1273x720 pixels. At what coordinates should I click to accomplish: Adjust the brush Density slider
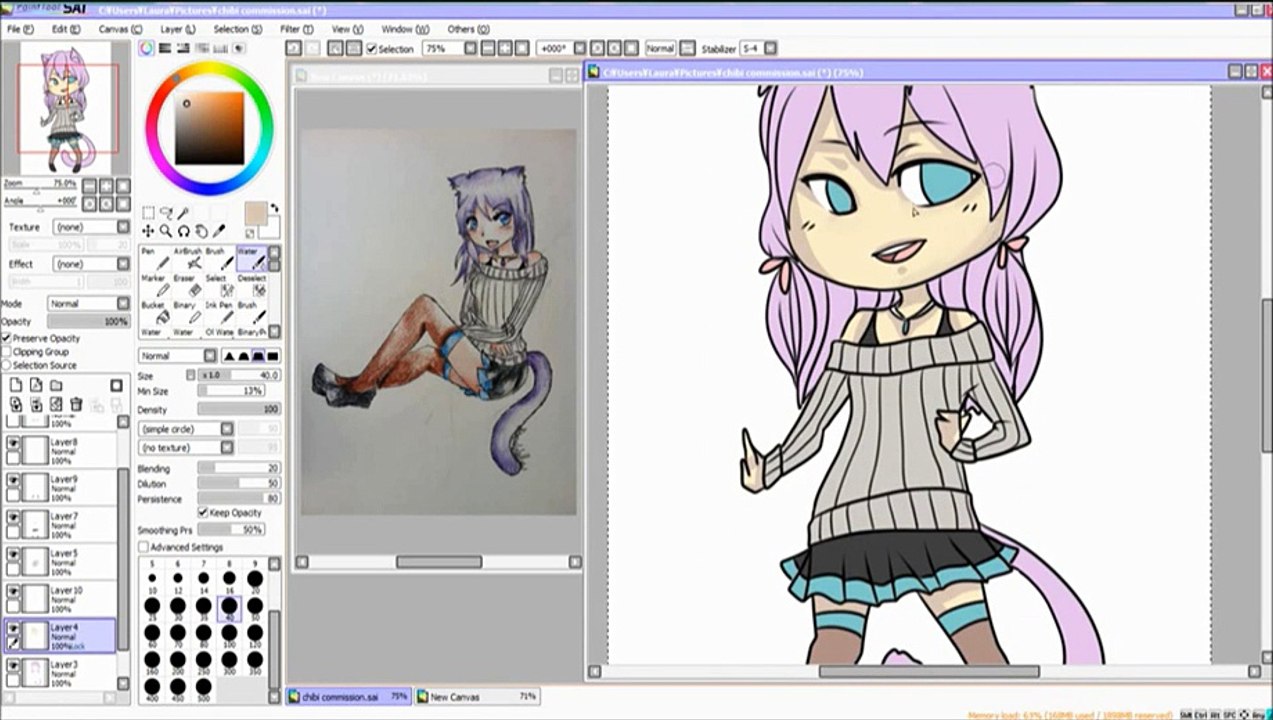tap(239, 410)
